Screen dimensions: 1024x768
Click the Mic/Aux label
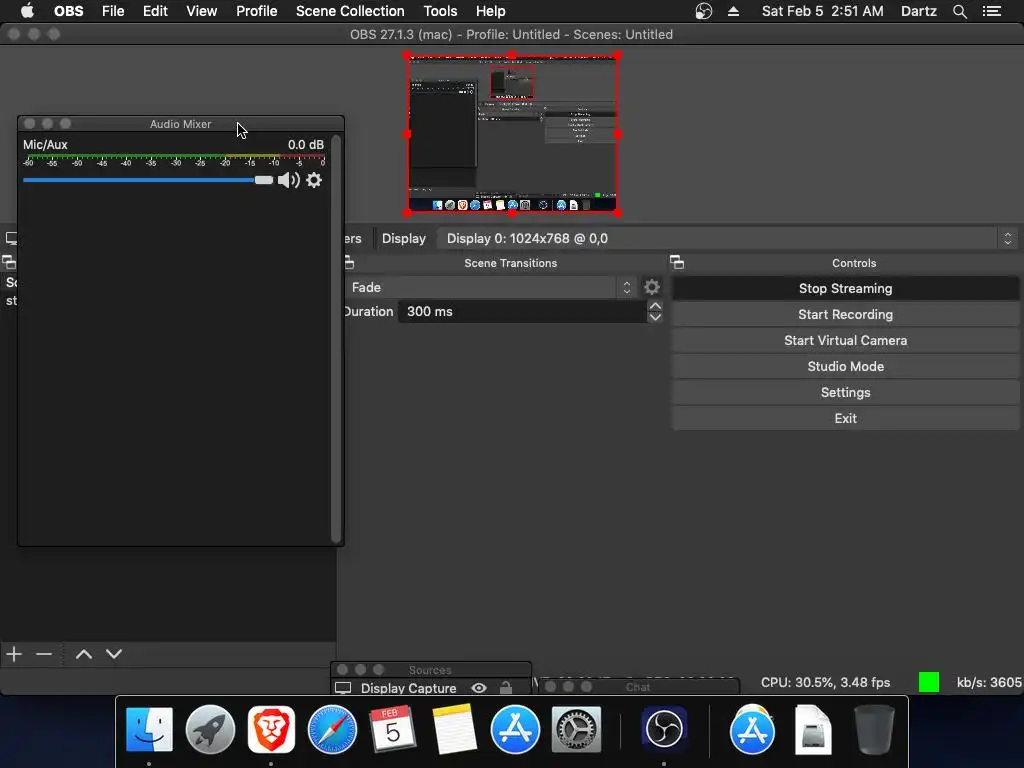[45, 144]
